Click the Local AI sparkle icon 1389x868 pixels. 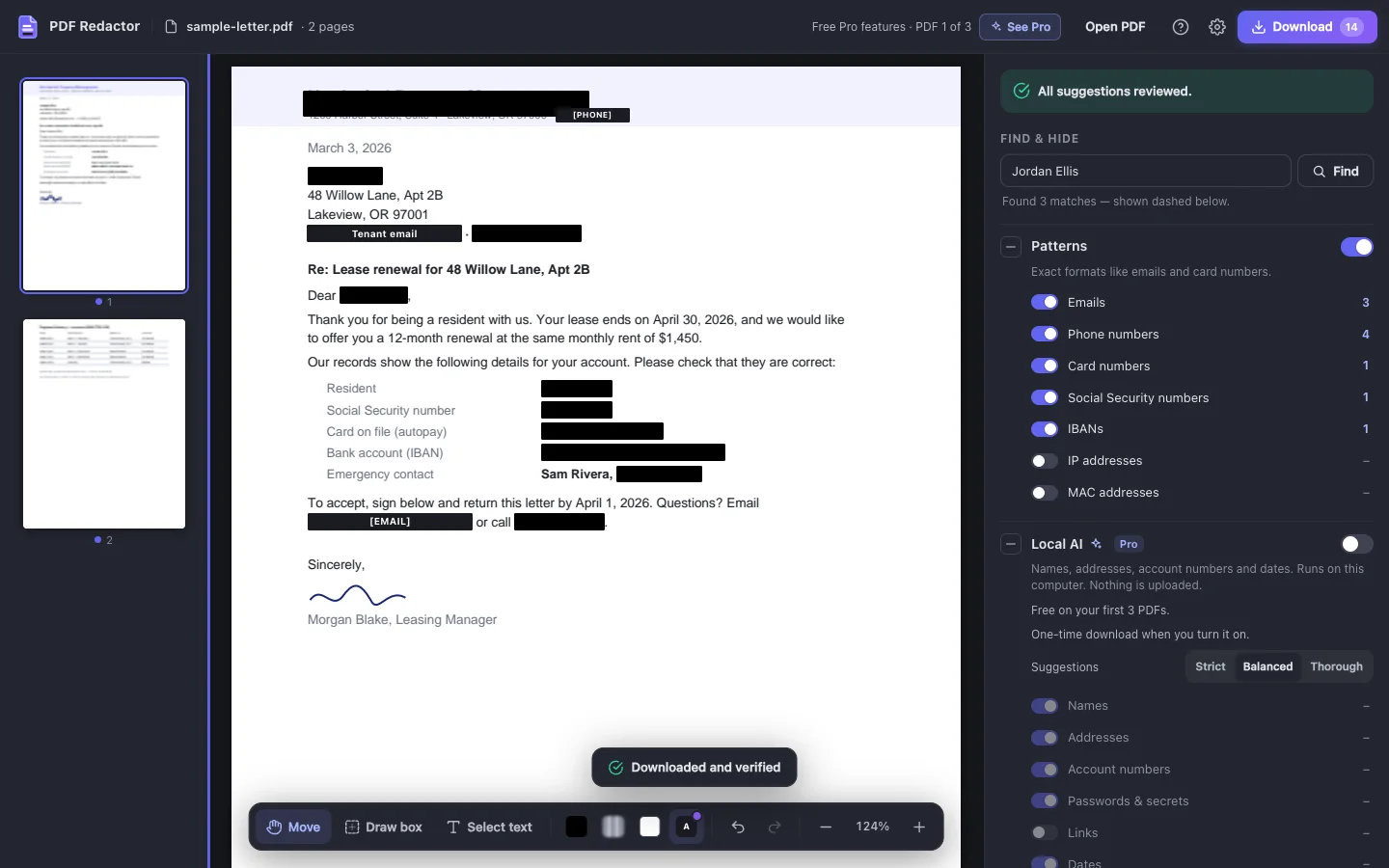tap(1097, 544)
